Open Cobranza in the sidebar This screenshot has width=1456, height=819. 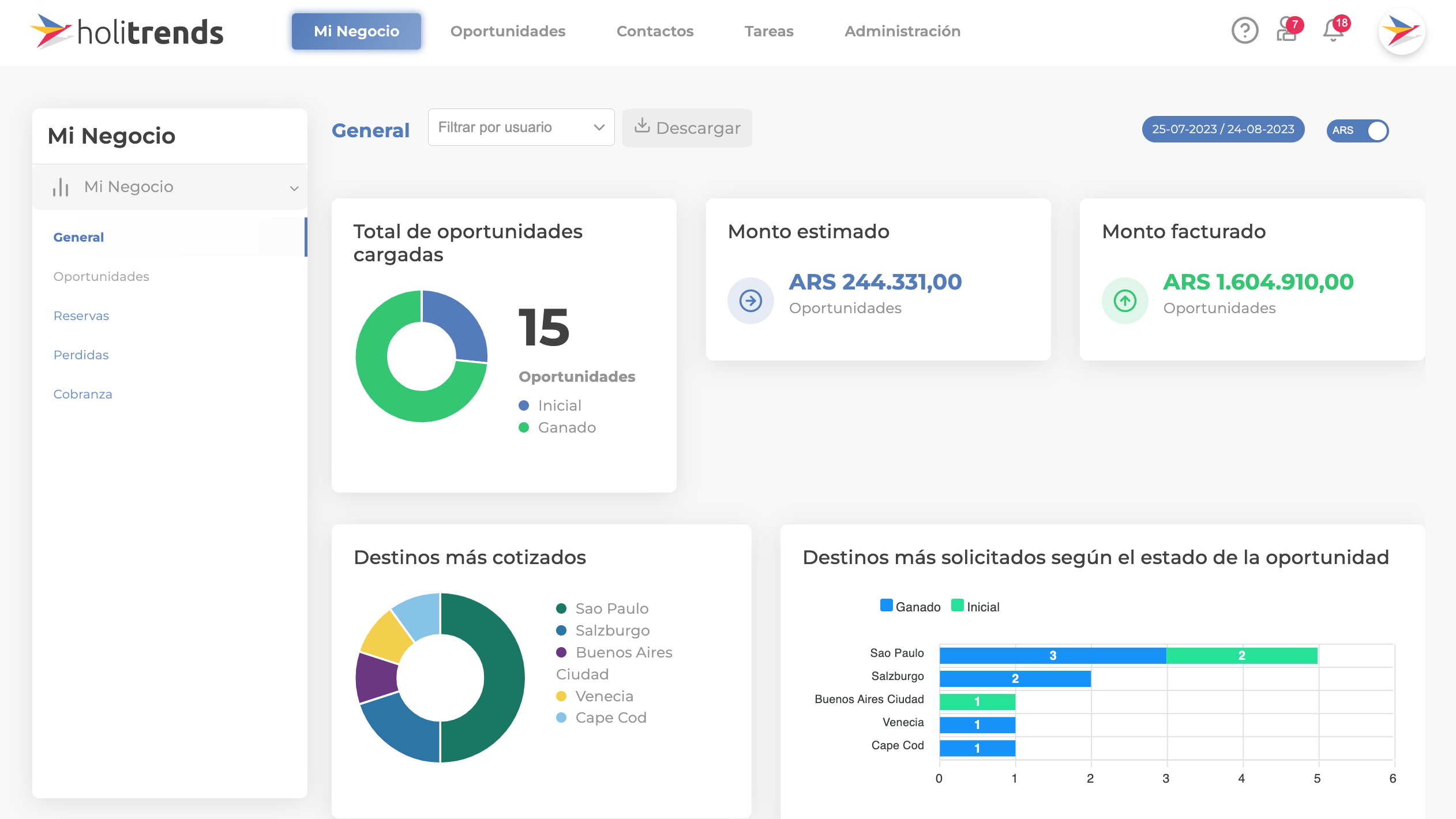point(82,394)
